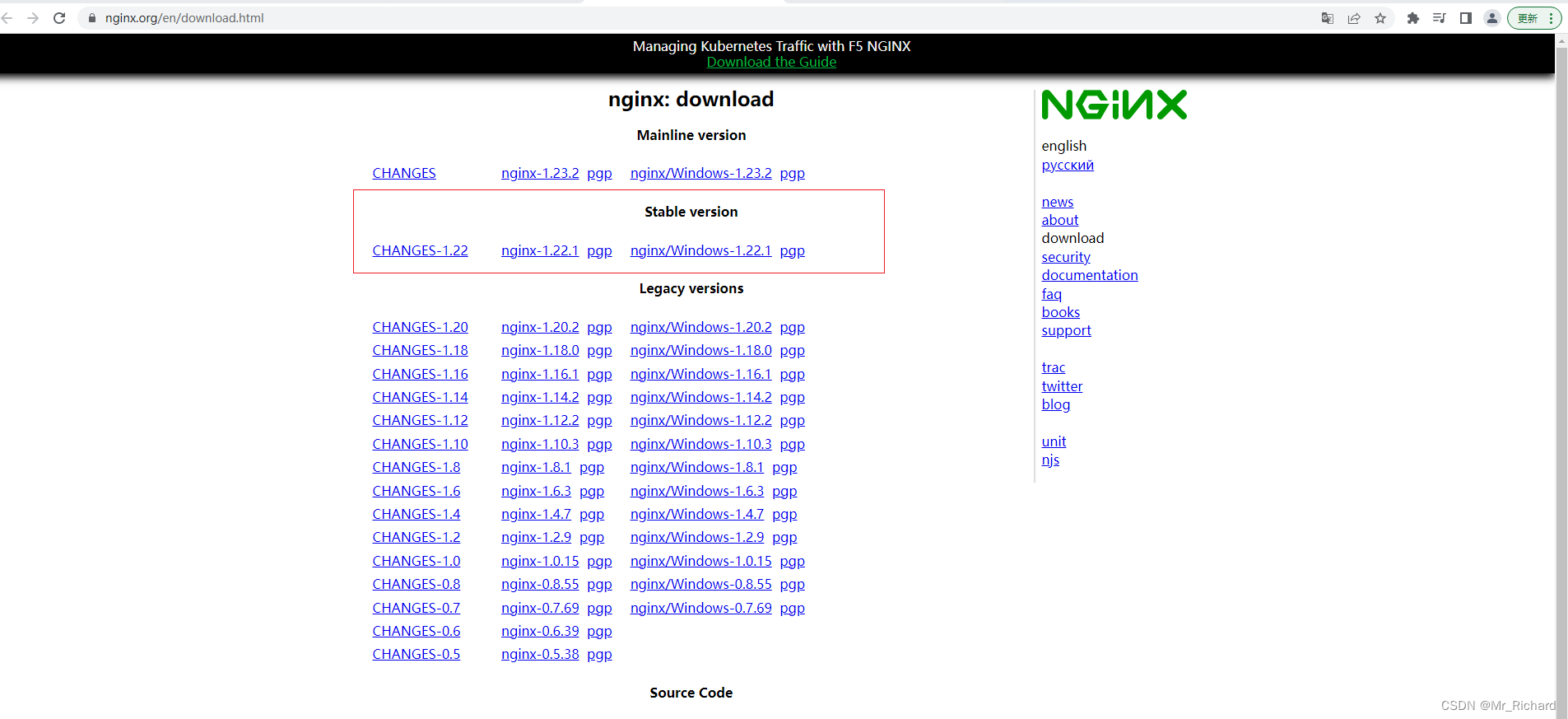Download nginx/Windows-1.6.3
This screenshot has height=719, width=1568.
point(697,492)
